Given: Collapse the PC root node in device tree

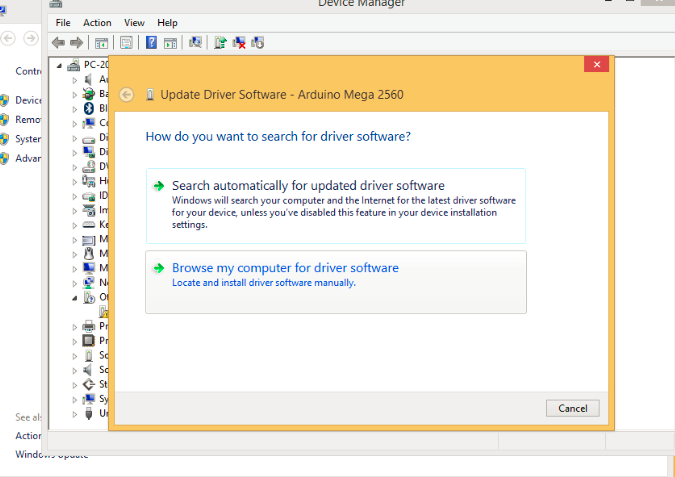Looking at the screenshot, I should tap(59, 66).
